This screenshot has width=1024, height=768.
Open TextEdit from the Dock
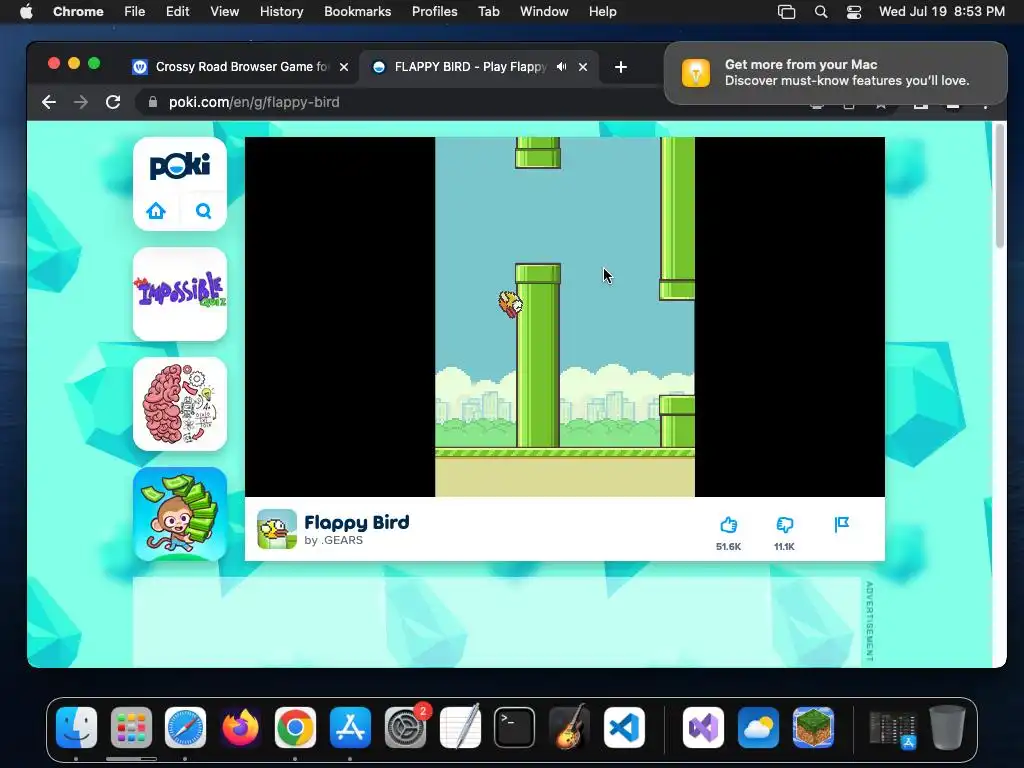pos(460,728)
